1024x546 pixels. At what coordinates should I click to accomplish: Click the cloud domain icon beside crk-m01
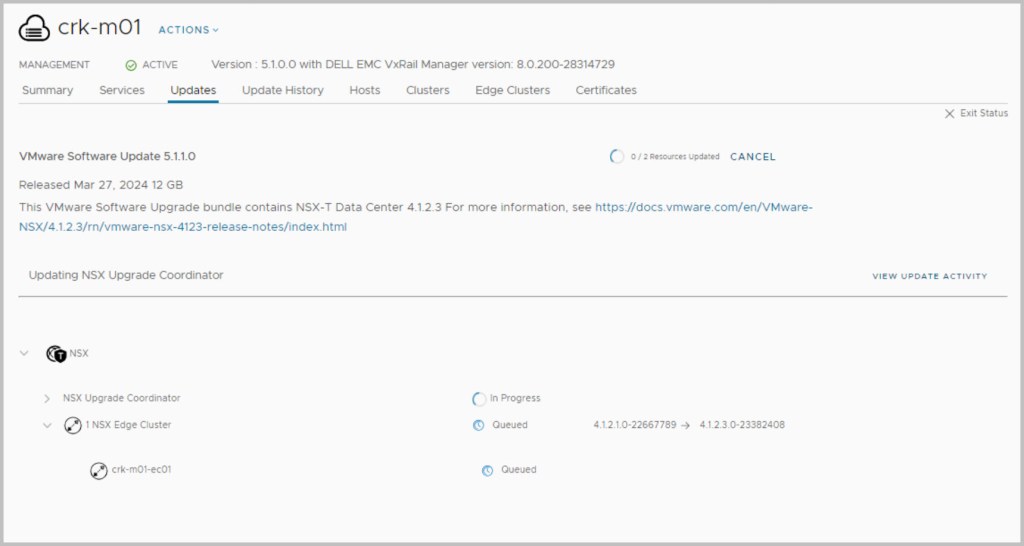pyautogui.click(x=35, y=29)
